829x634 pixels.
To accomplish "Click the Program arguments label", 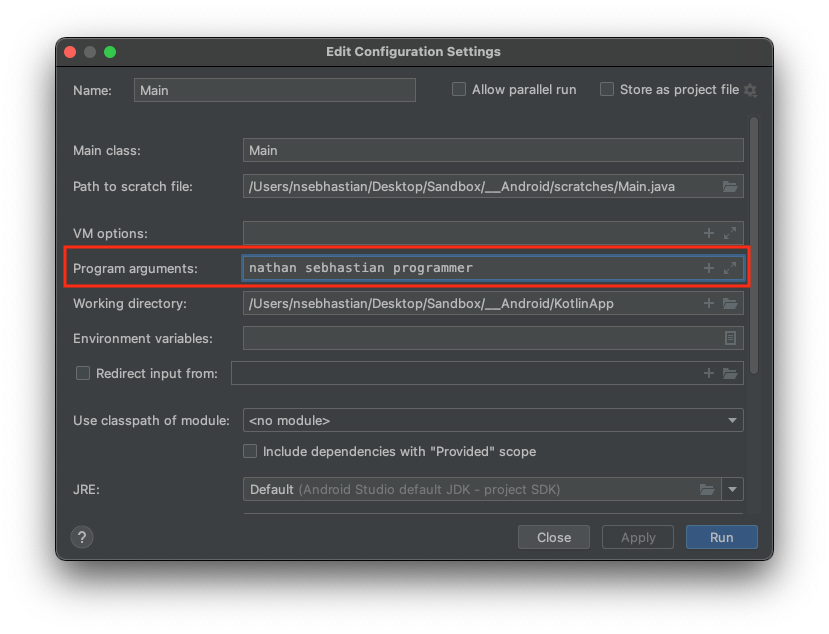I will [135, 269].
